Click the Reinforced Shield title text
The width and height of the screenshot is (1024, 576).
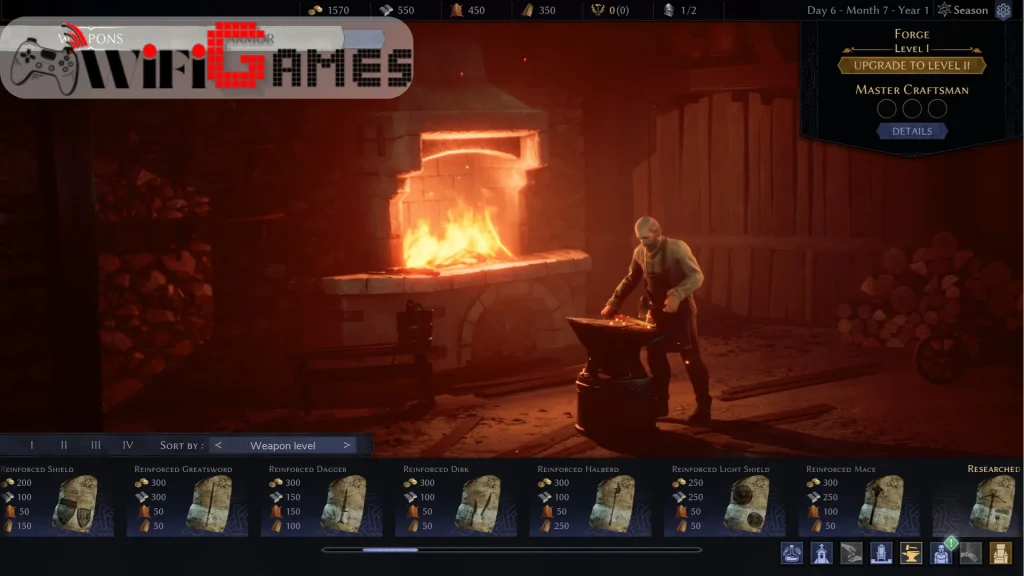tap(37, 469)
